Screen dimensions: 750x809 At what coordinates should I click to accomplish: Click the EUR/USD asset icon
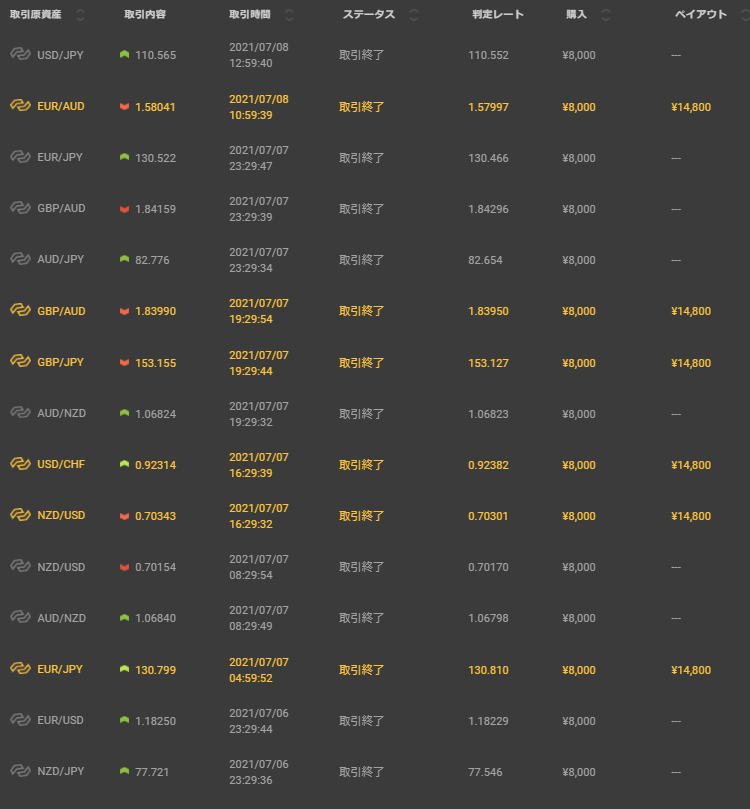point(20,720)
